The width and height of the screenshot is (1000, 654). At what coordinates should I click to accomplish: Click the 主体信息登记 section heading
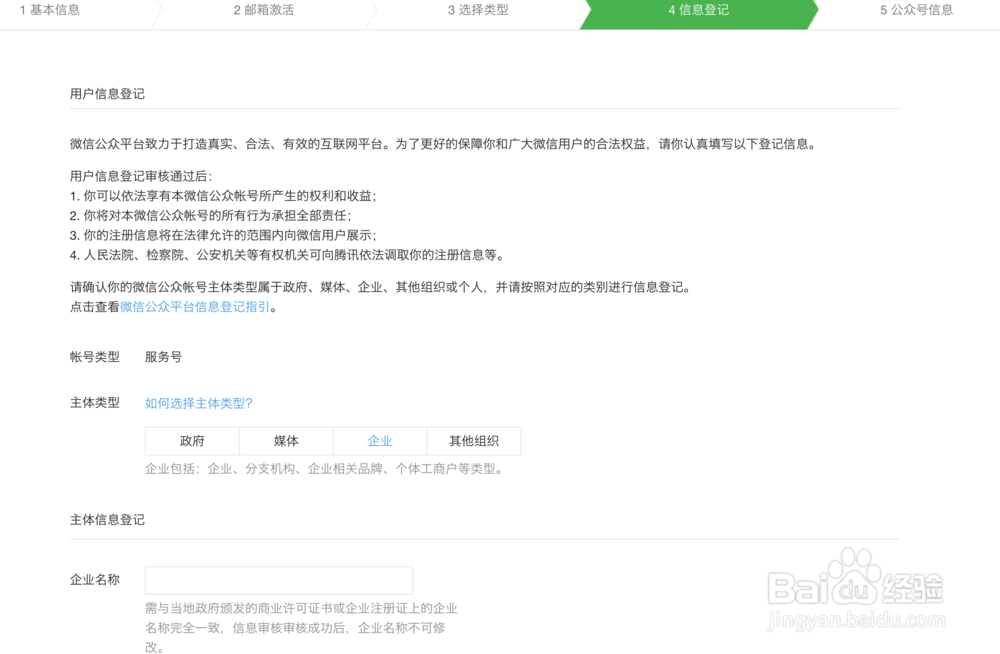(x=107, y=520)
